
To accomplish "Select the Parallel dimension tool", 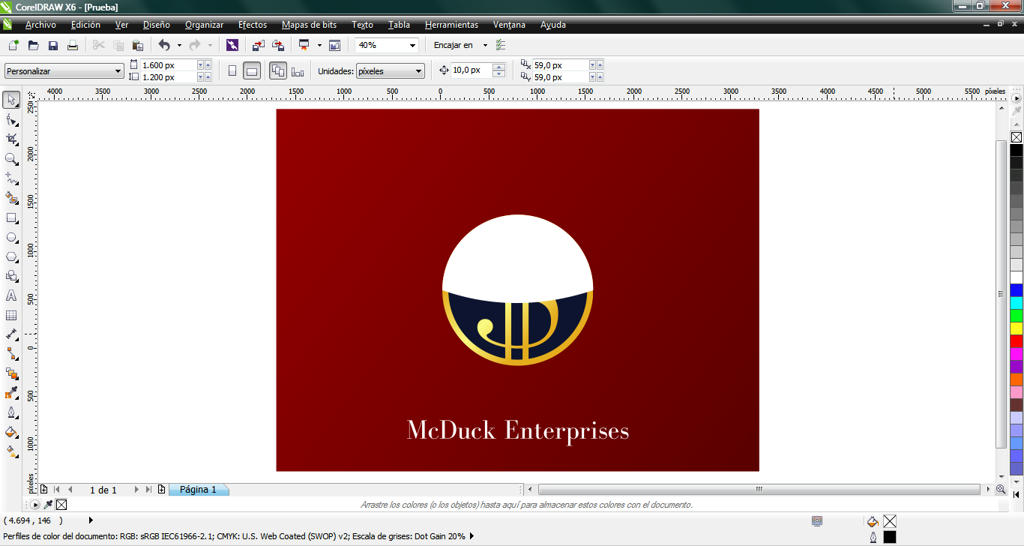I will (11, 334).
